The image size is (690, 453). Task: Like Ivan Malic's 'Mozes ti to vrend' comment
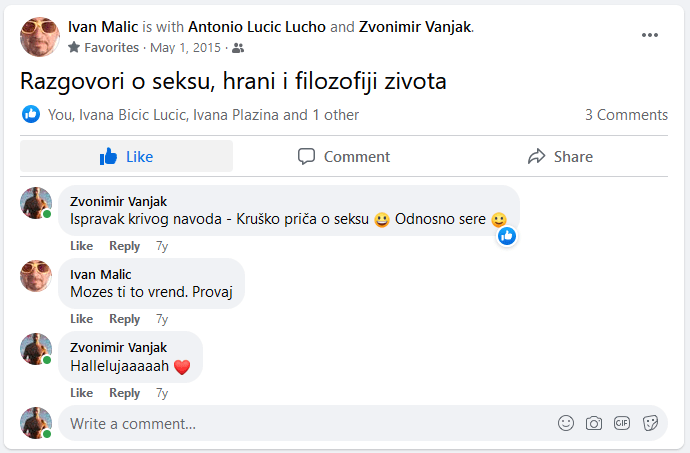click(x=81, y=319)
